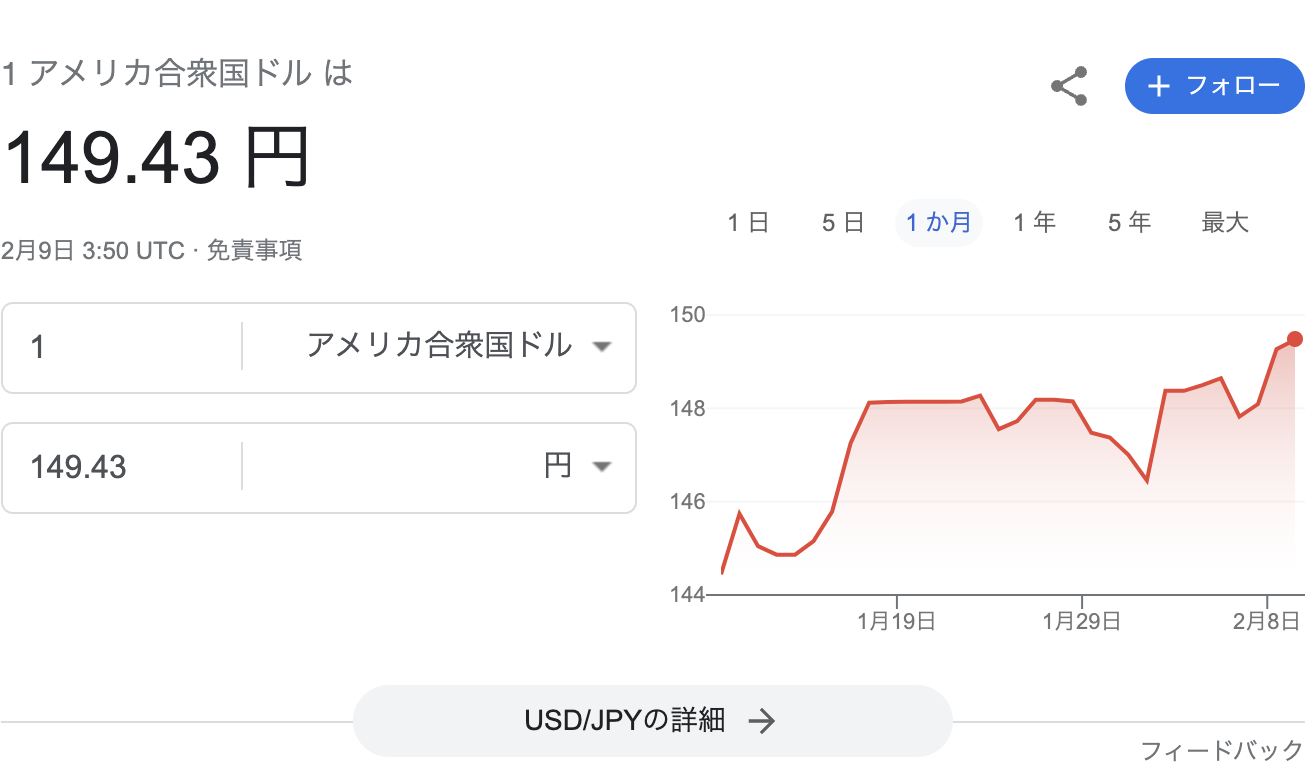This screenshot has width=1314, height=772.
Task: Show the 最大 range chart
Action: point(1225,222)
